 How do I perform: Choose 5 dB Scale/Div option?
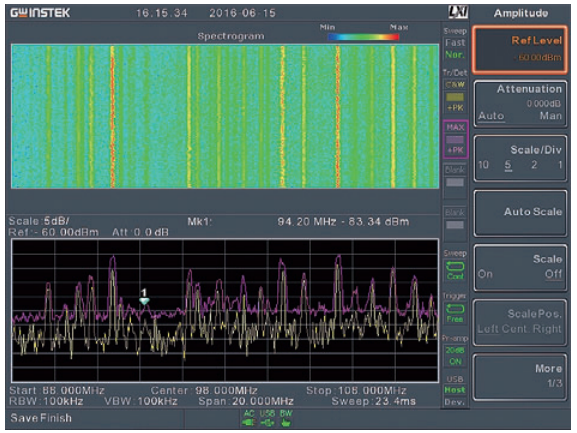pyautogui.click(x=508, y=165)
